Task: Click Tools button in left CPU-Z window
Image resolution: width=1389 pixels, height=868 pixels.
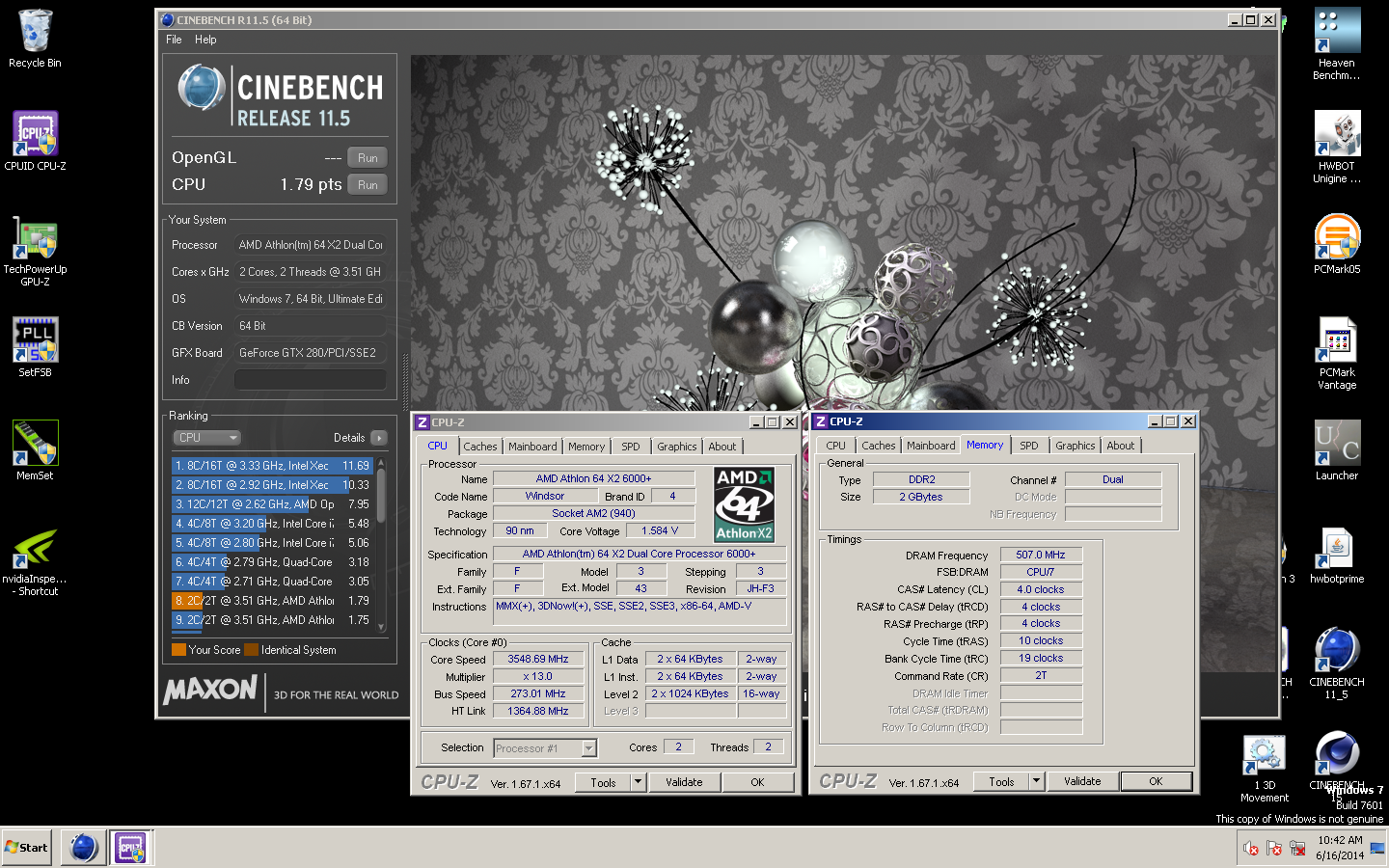Action: click(603, 783)
